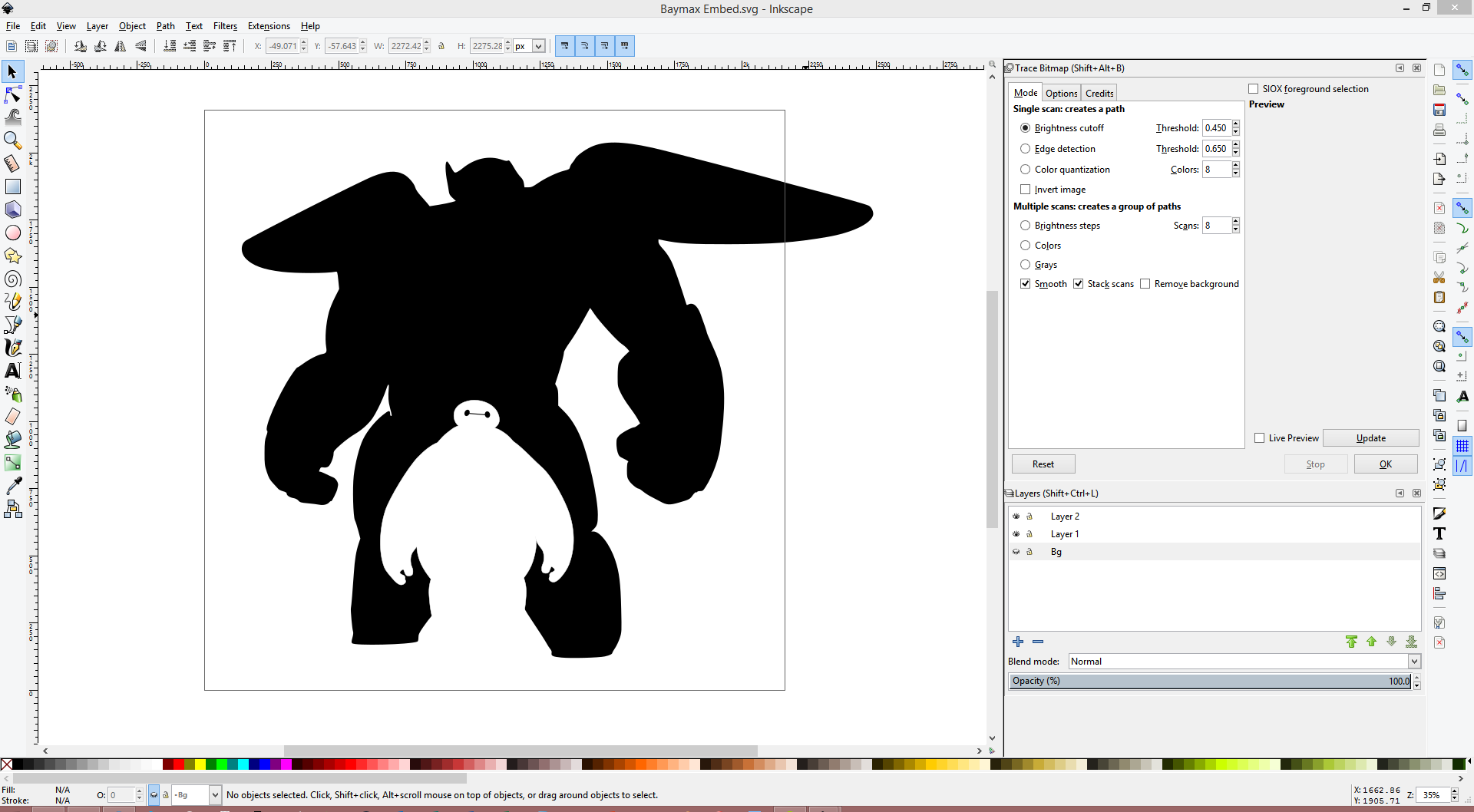This screenshot has width=1474, height=812.
Task: Enable Live Preview checkbox
Action: pyautogui.click(x=1259, y=438)
